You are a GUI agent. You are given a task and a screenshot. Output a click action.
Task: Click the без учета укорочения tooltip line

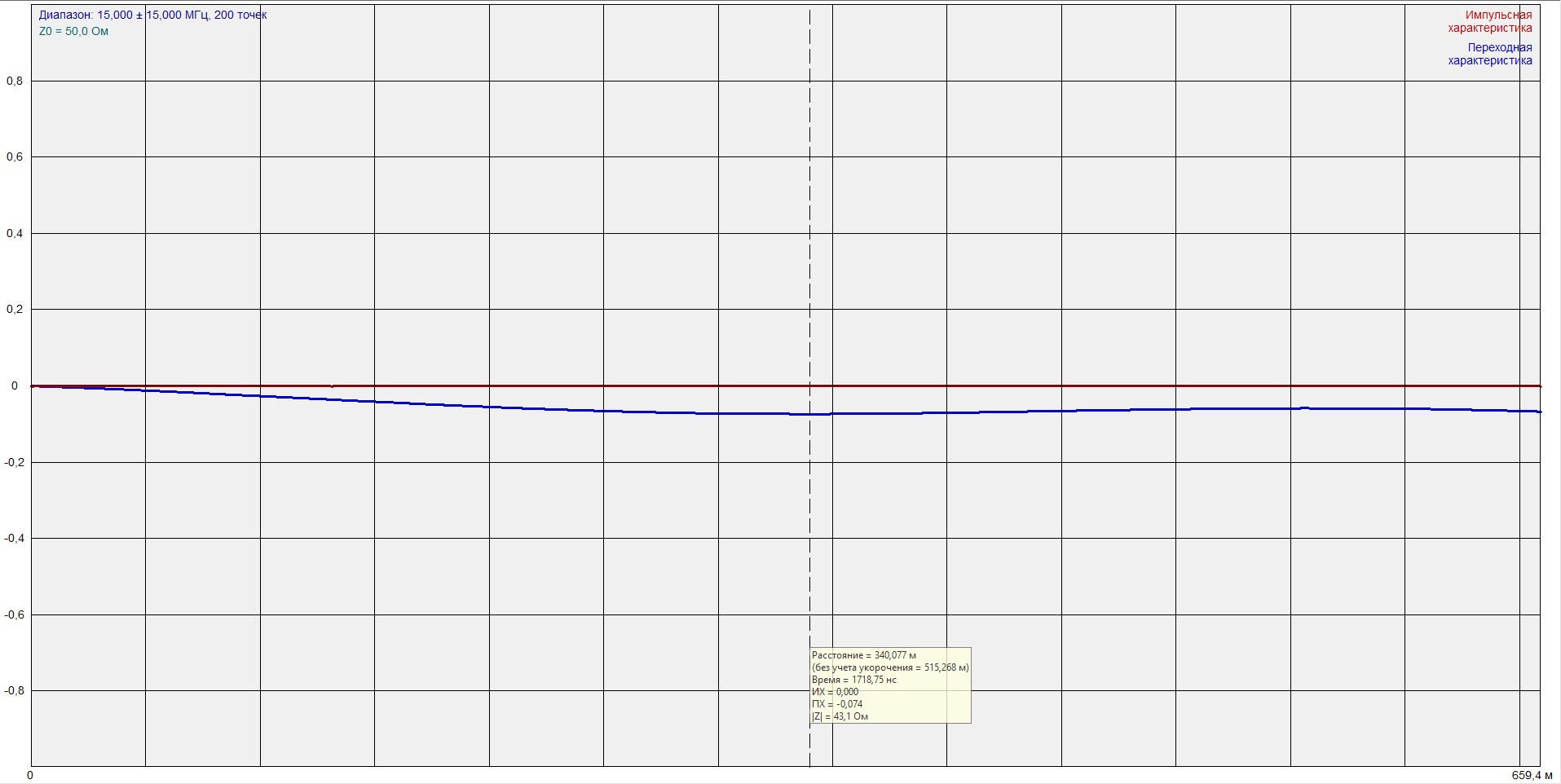tap(890, 667)
